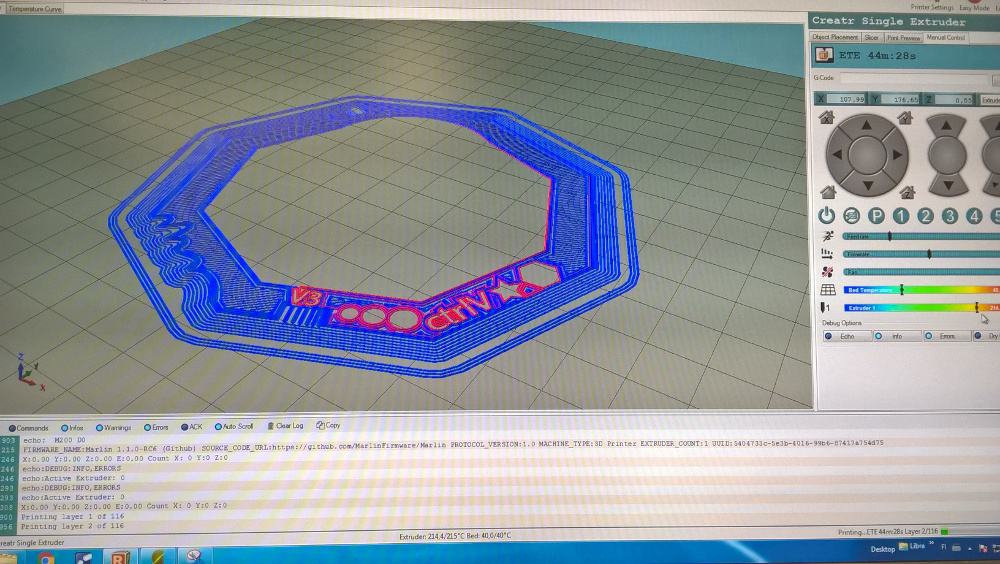
Task: Run script button 2
Action: [x=925, y=216]
